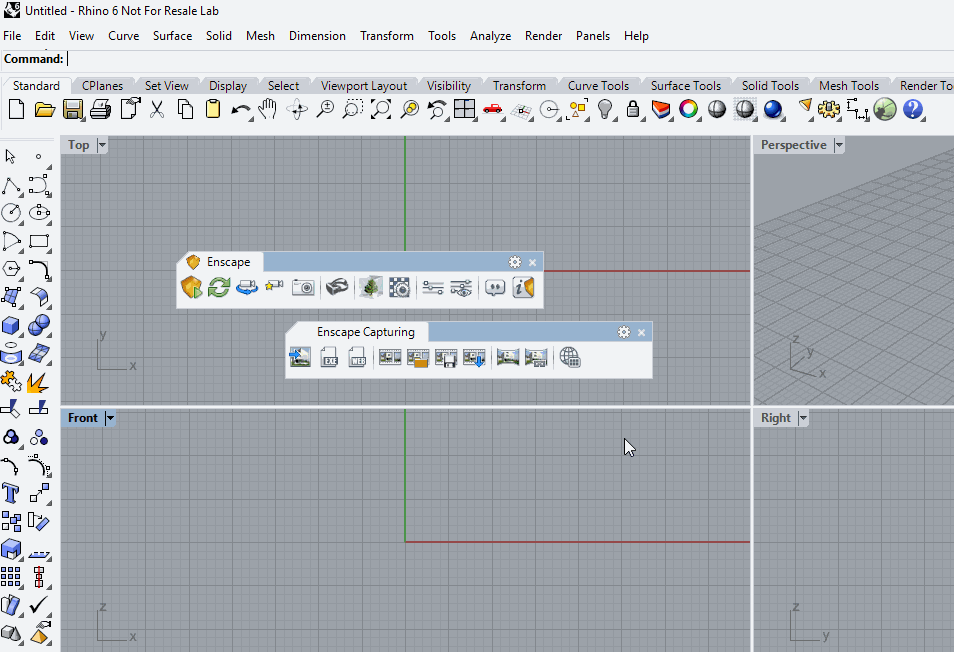Export Web standalone from Enscape Capturing
This screenshot has height=652, width=954.
[x=358, y=358]
